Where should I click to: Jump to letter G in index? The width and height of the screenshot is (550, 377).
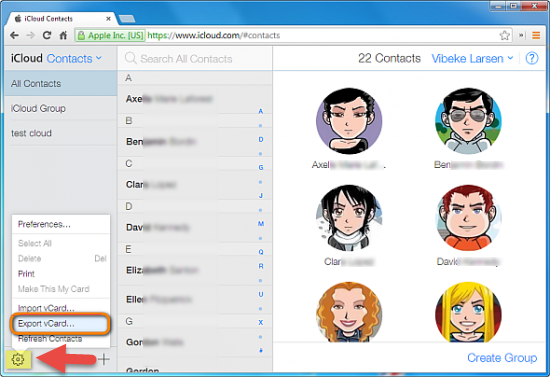tap(261, 167)
